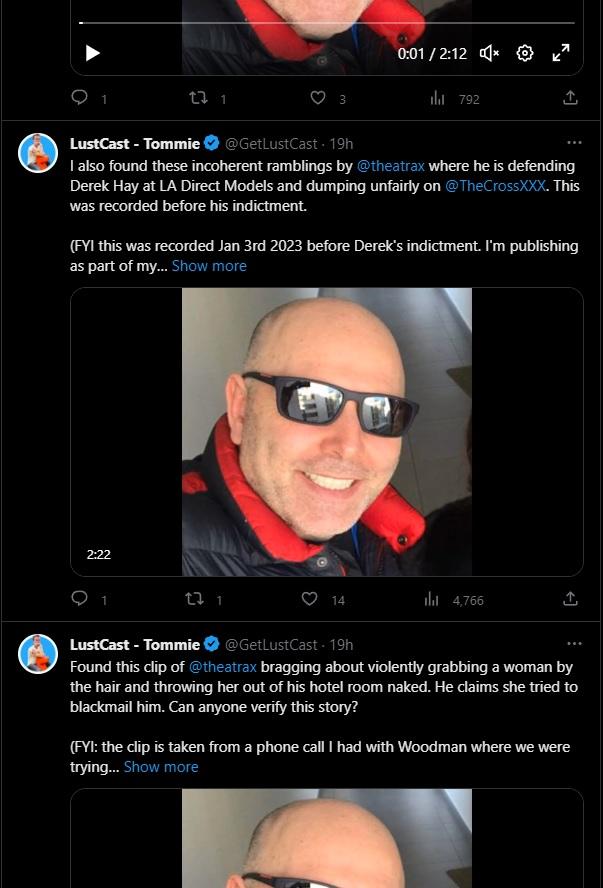Open video settings gear icon
This screenshot has width=603, height=888.
525,53
